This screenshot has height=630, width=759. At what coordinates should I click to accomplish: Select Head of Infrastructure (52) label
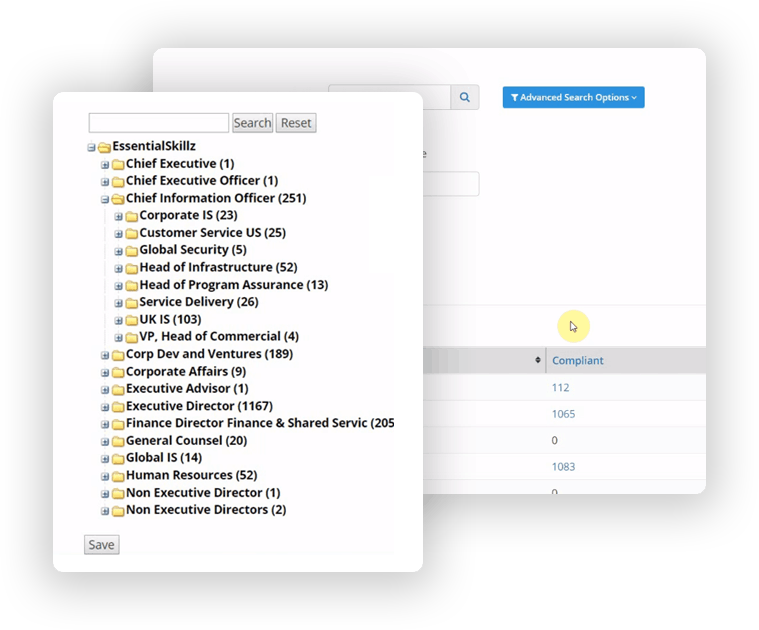(x=218, y=267)
